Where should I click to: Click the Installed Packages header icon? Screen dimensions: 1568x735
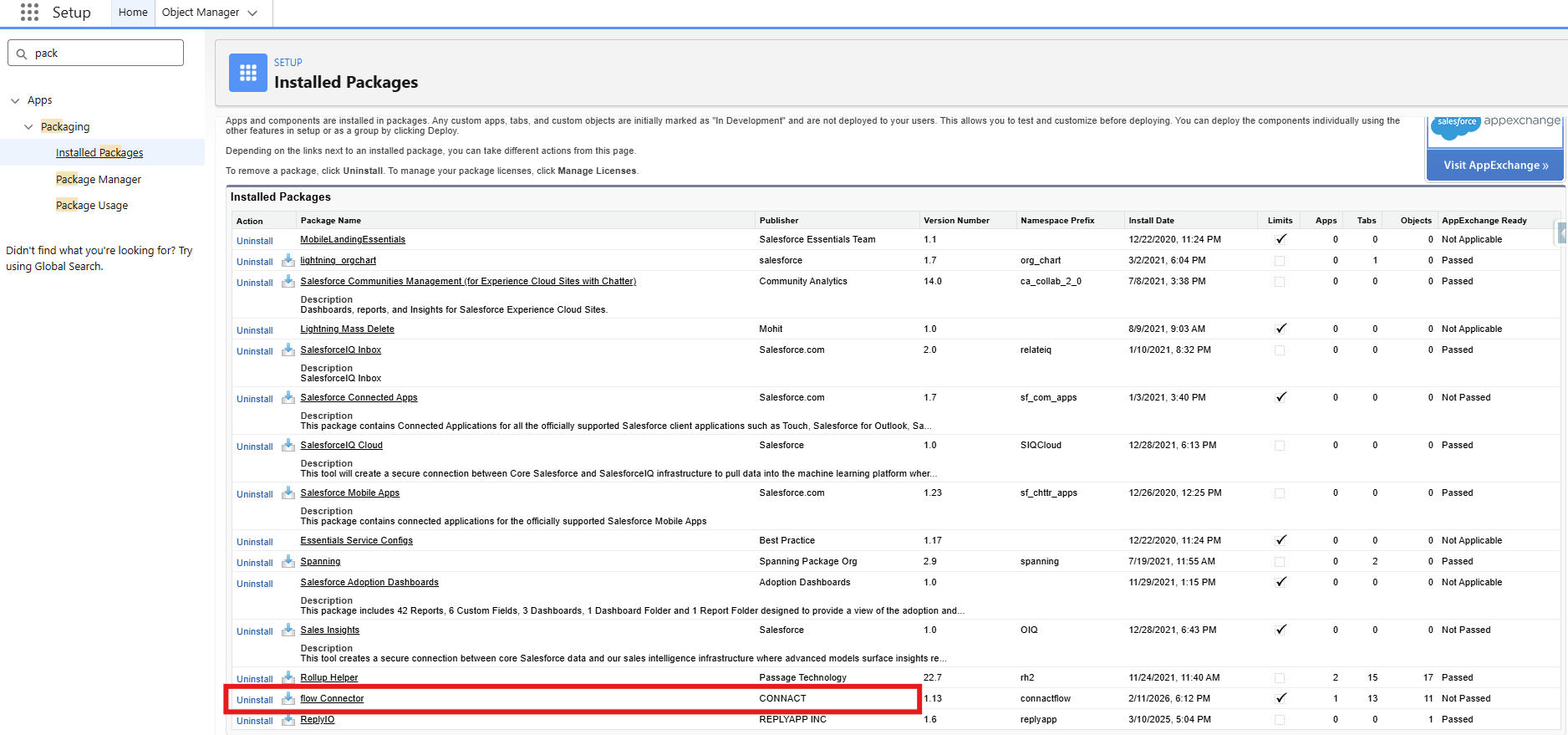click(248, 74)
